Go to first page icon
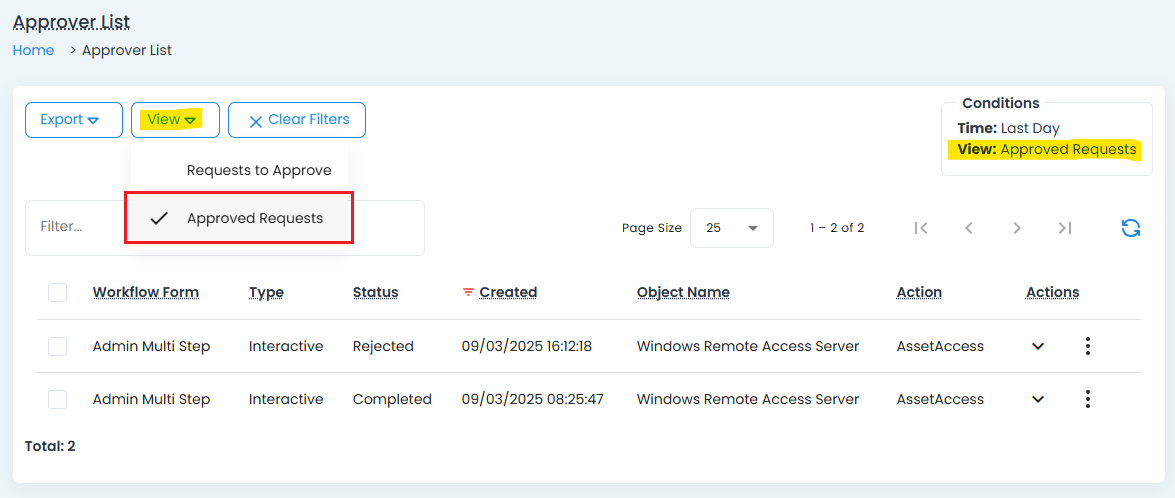The height and width of the screenshot is (498, 1175). 921,228
